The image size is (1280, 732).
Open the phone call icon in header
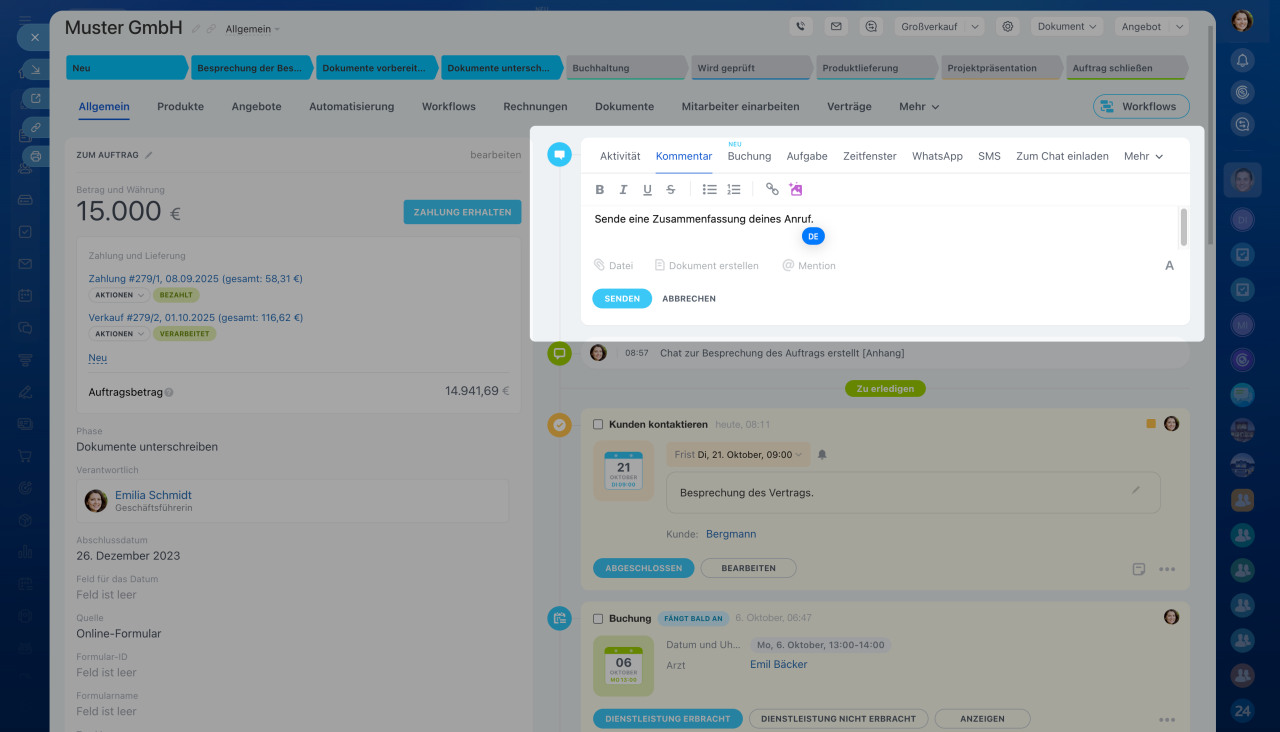pos(800,27)
